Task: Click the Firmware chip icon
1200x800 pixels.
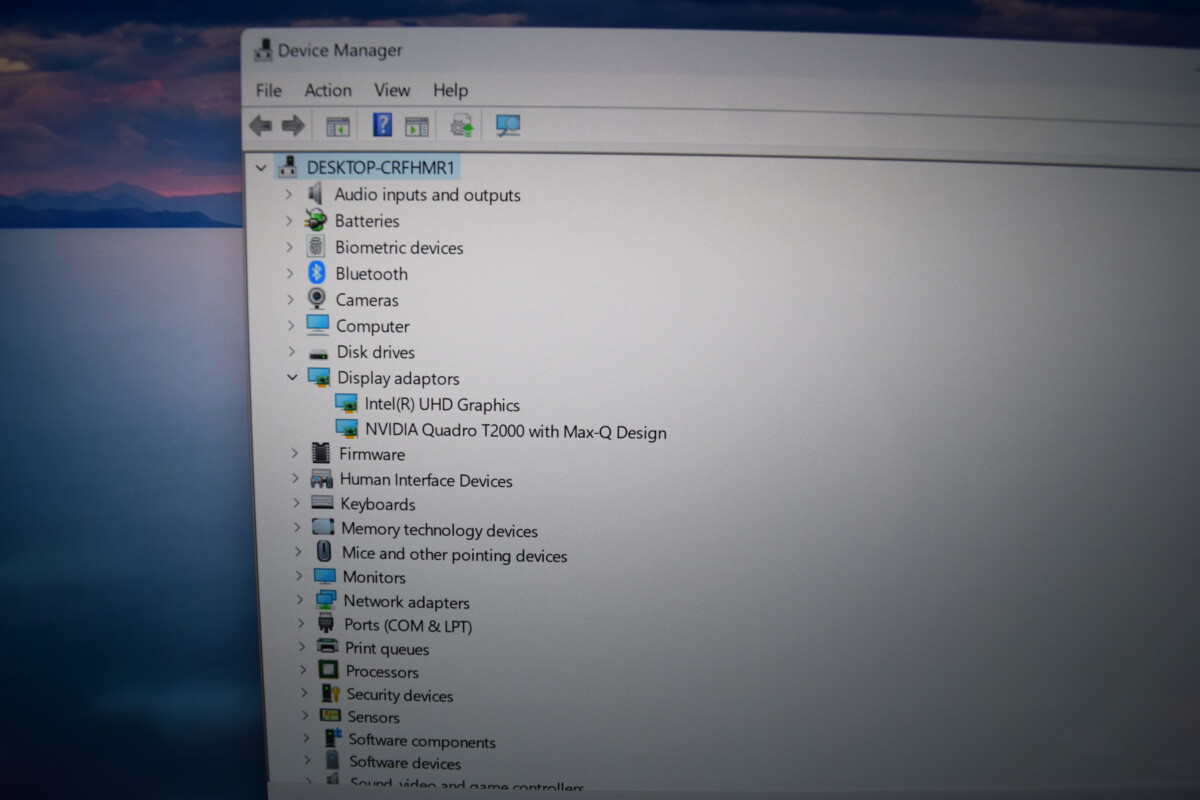Action: click(x=321, y=453)
